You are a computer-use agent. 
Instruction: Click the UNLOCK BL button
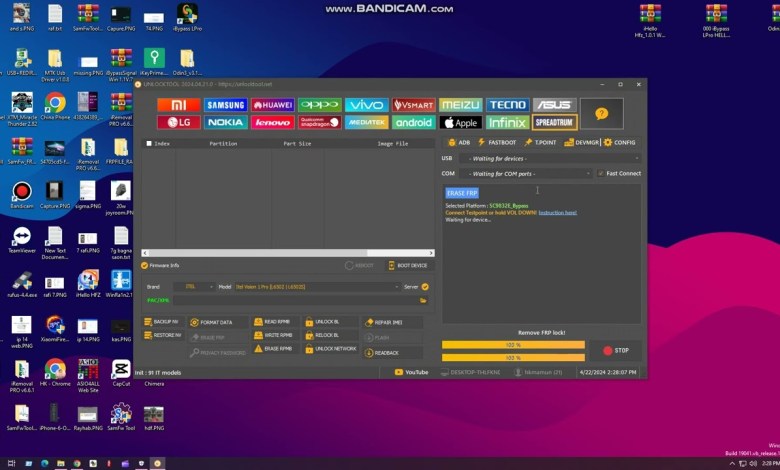tap(329, 322)
